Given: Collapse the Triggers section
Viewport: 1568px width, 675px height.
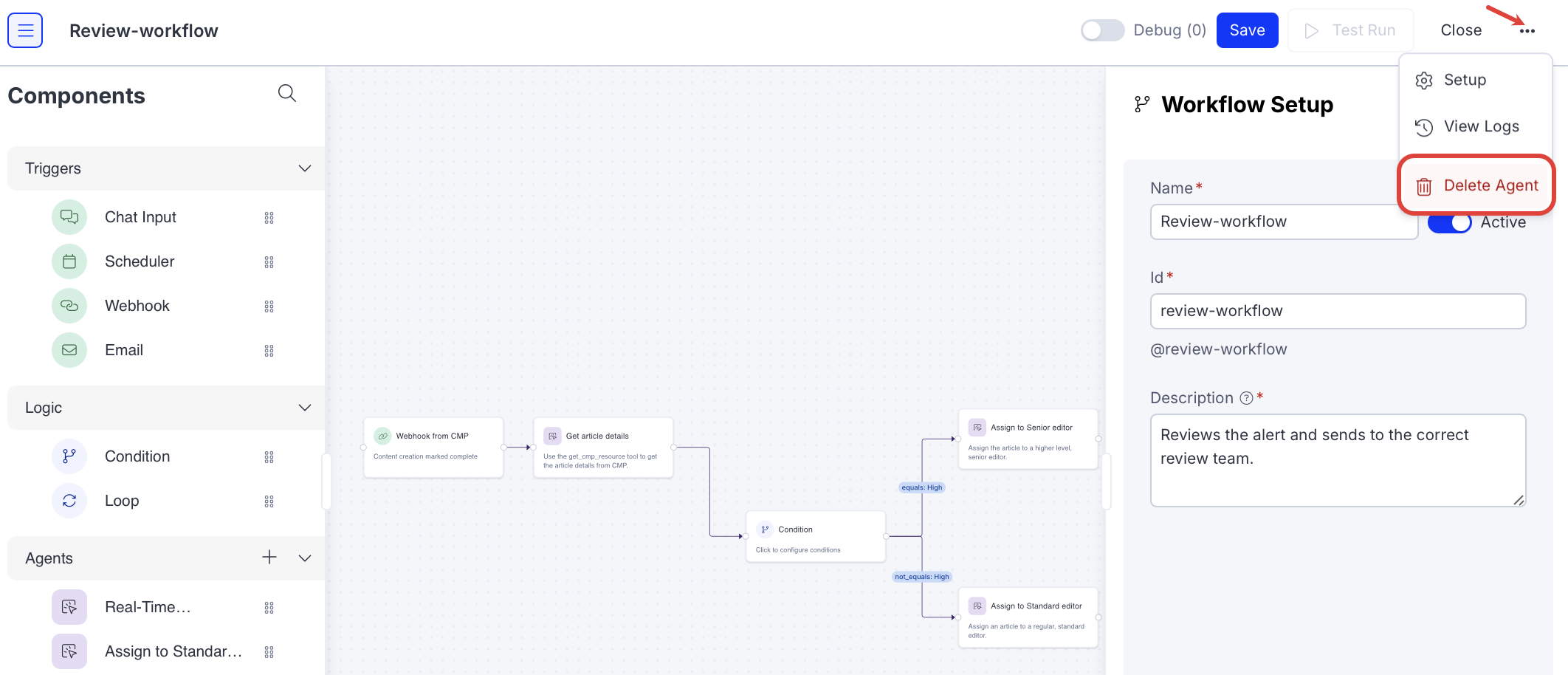Looking at the screenshot, I should point(304,168).
